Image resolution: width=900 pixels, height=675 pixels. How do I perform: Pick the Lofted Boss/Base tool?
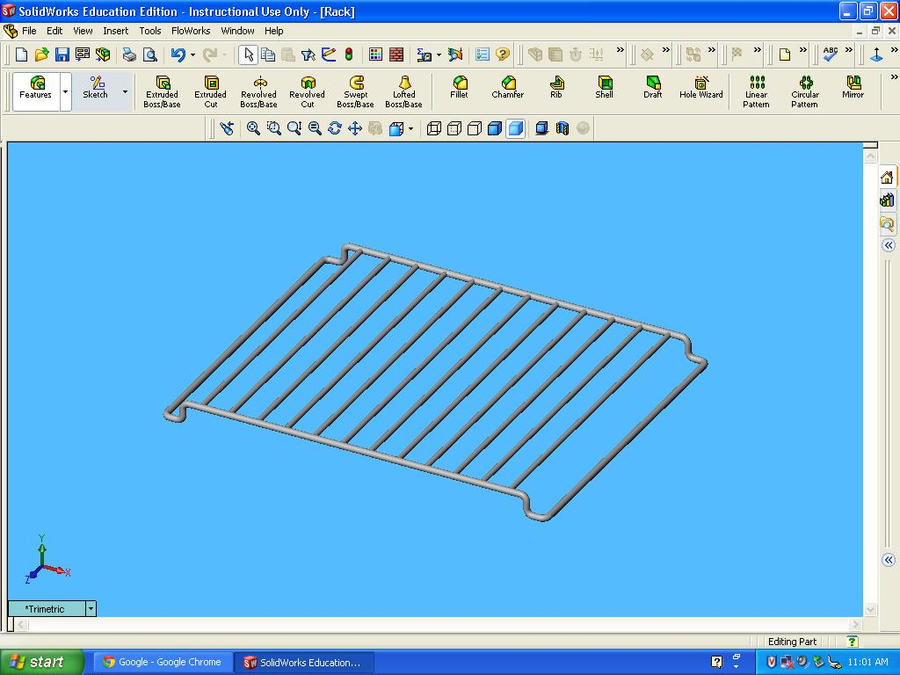404,92
